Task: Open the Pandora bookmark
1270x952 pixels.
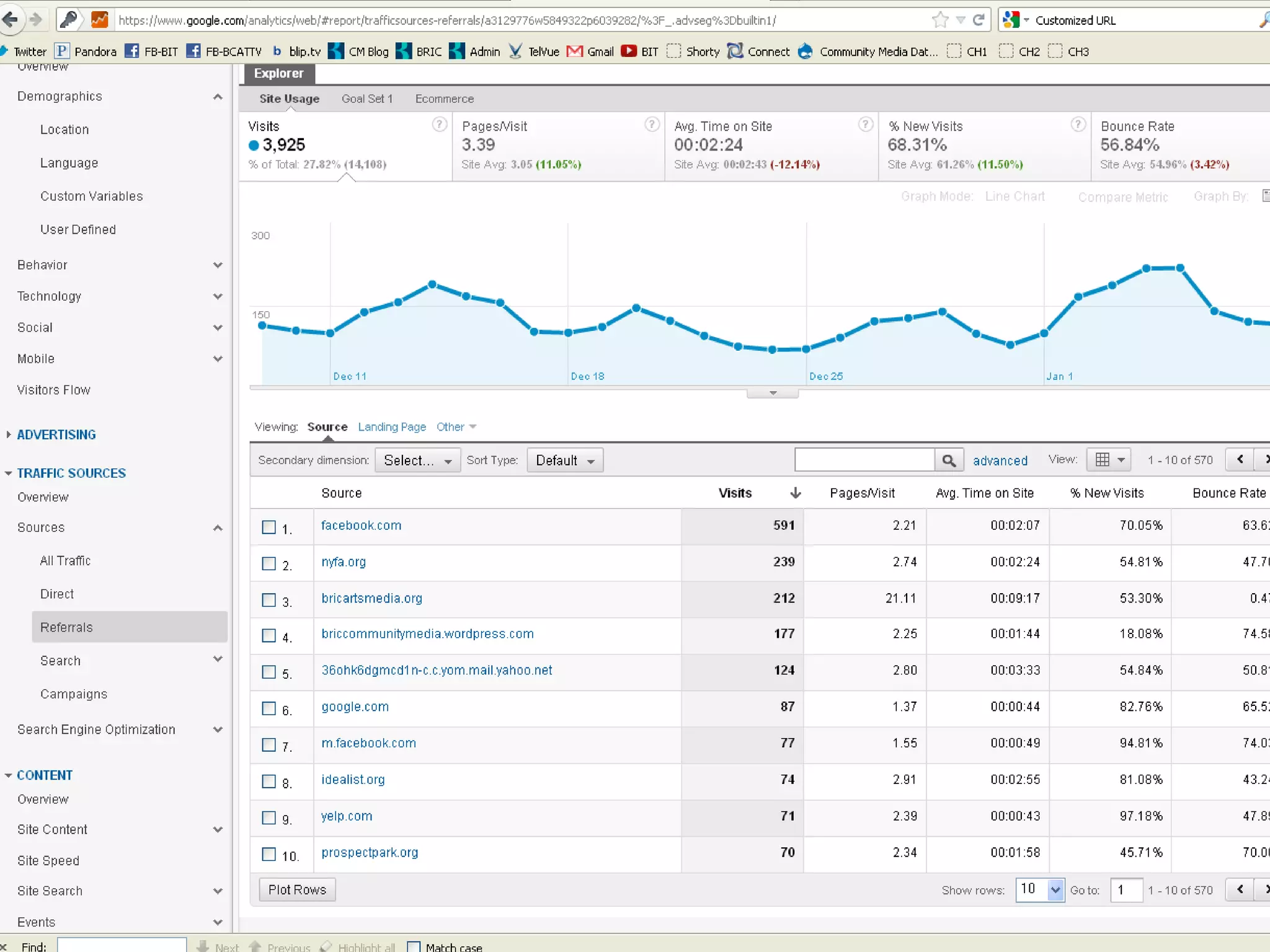Action: 86,51
